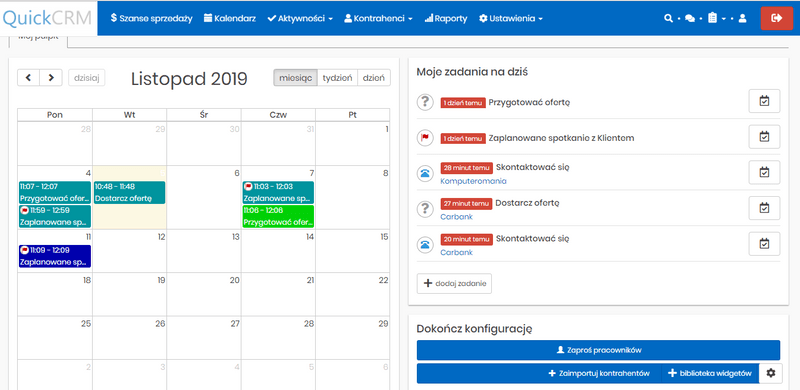Open the user profile icon
The width and height of the screenshot is (800, 390).
click(742, 18)
